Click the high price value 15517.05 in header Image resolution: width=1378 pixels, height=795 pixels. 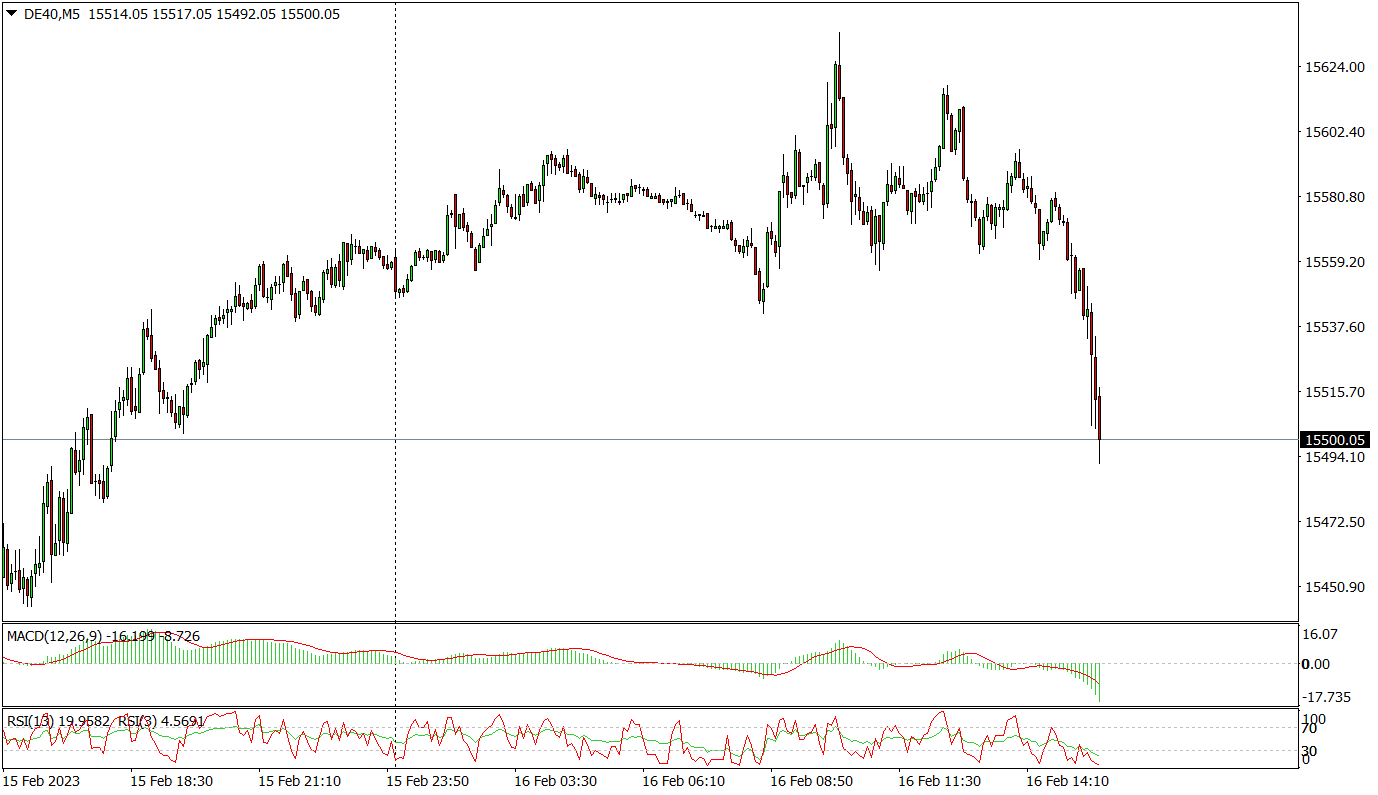181,14
